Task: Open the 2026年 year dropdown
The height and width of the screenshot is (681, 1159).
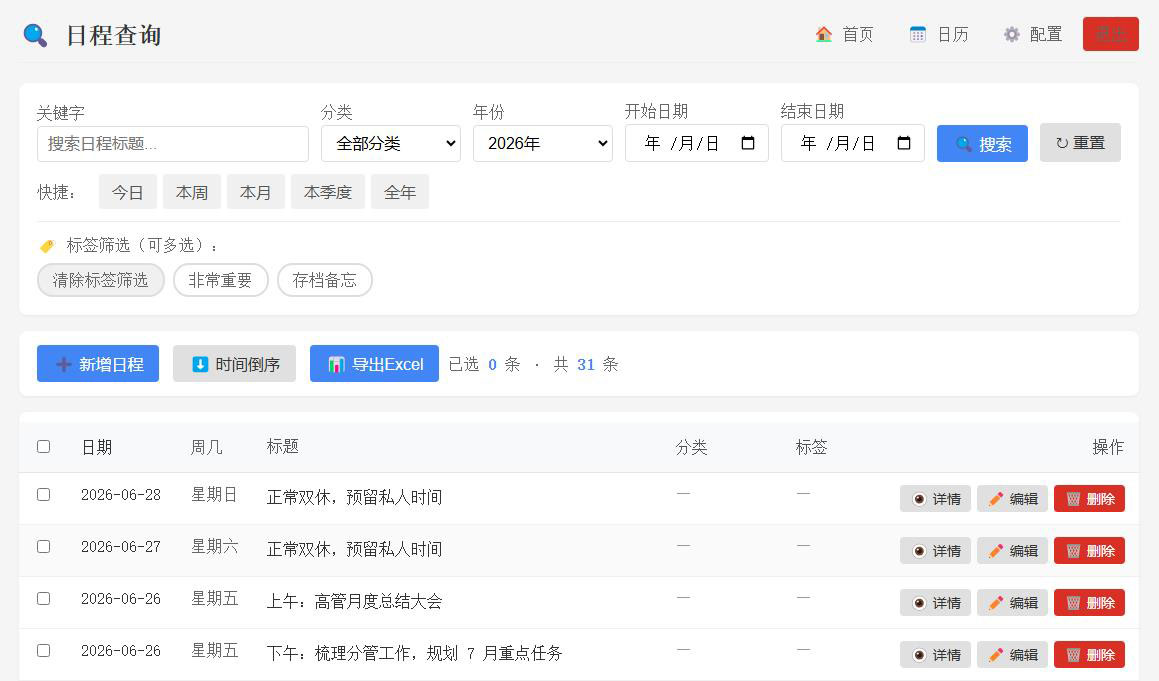Action: click(x=543, y=143)
